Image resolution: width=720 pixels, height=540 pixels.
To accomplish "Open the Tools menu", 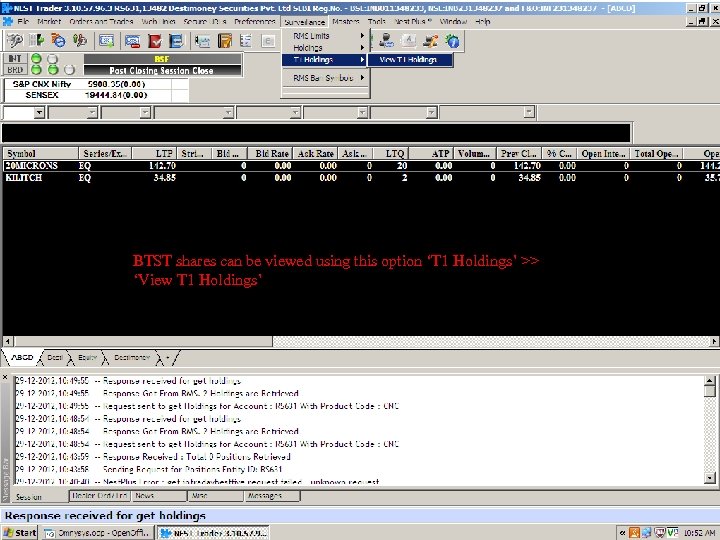I will 377,22.
